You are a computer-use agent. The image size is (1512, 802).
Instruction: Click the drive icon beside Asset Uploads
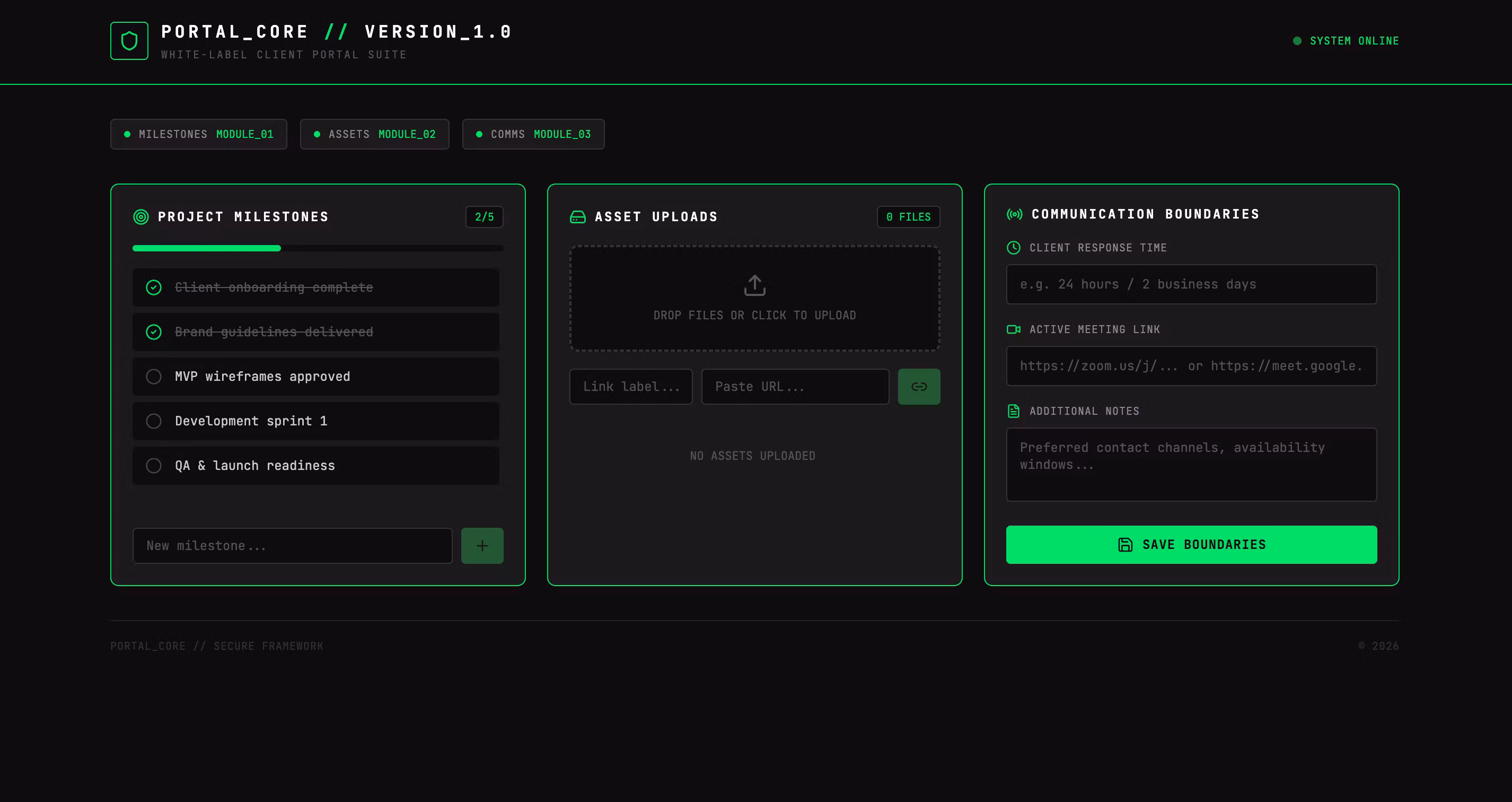pos(577,216)
